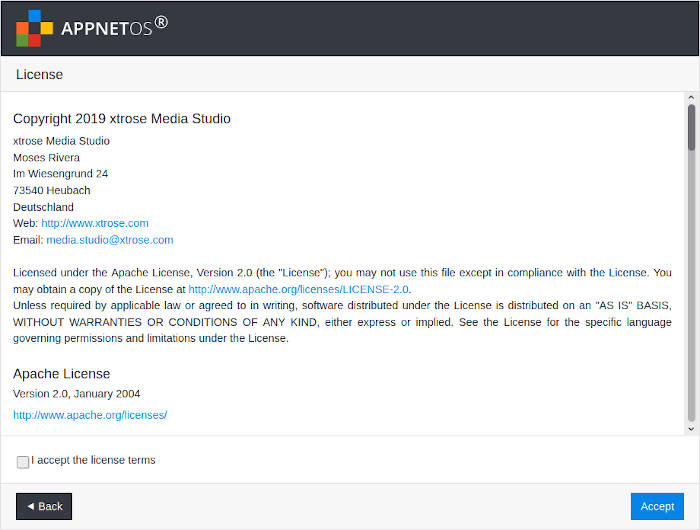Click the left arrow icon on Back
The width and height of the screenshot is (700, 530).
click(31, 506)
